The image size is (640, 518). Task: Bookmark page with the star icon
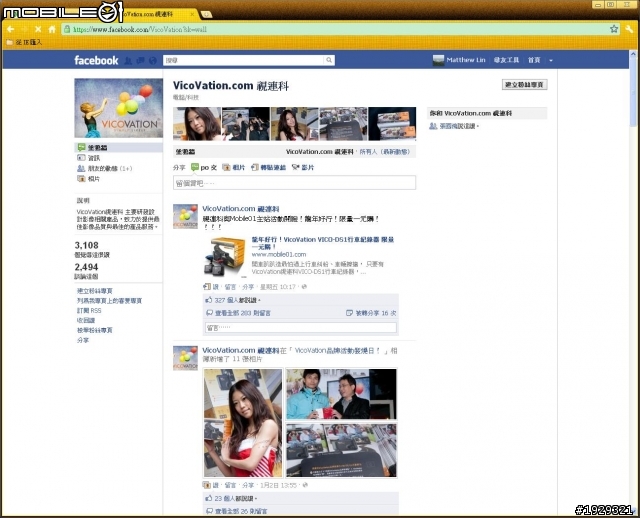tap(614, 29)
